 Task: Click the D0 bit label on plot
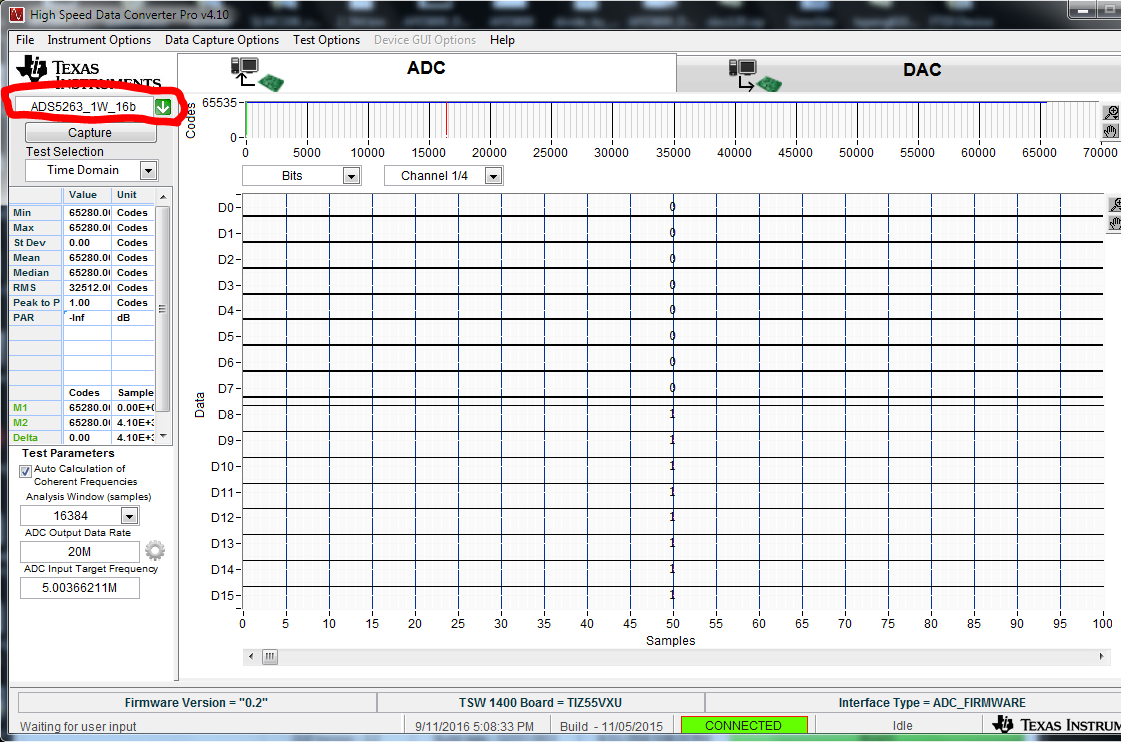point(225,207)
